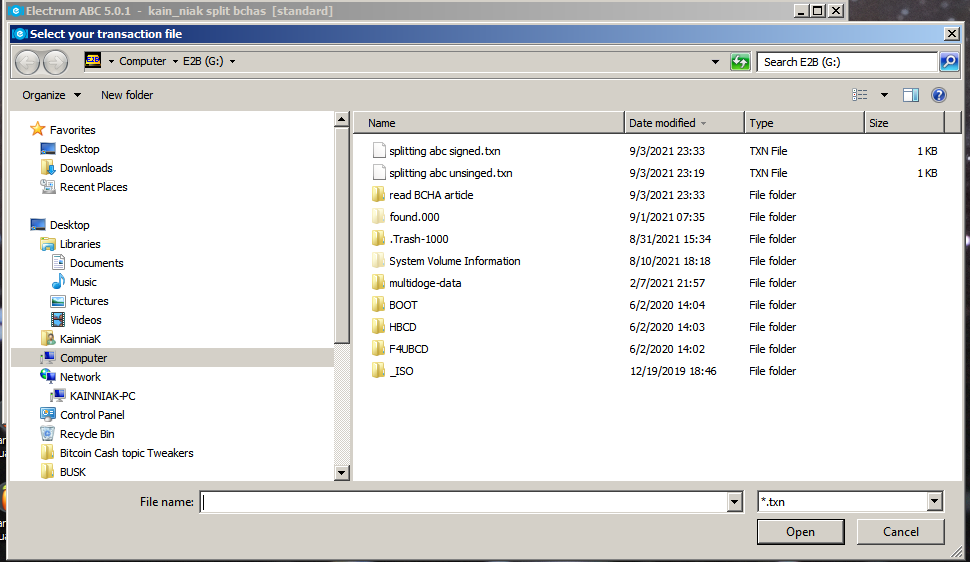Image resolution: width=970 pixels, height=562 pixels.
Task: Maximize the Electrum ABC window
Action: coord(818,11)
